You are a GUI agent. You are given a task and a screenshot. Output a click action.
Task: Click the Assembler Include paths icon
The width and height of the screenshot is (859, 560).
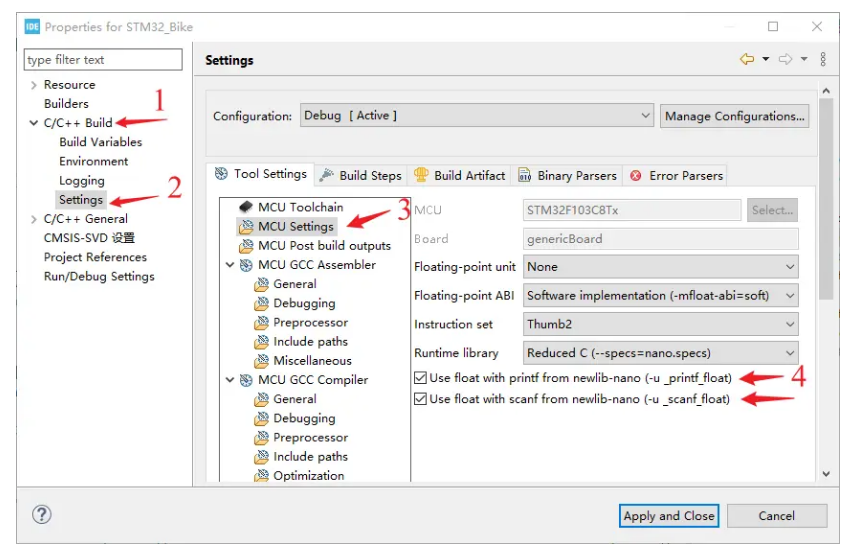tap(261, 341)
